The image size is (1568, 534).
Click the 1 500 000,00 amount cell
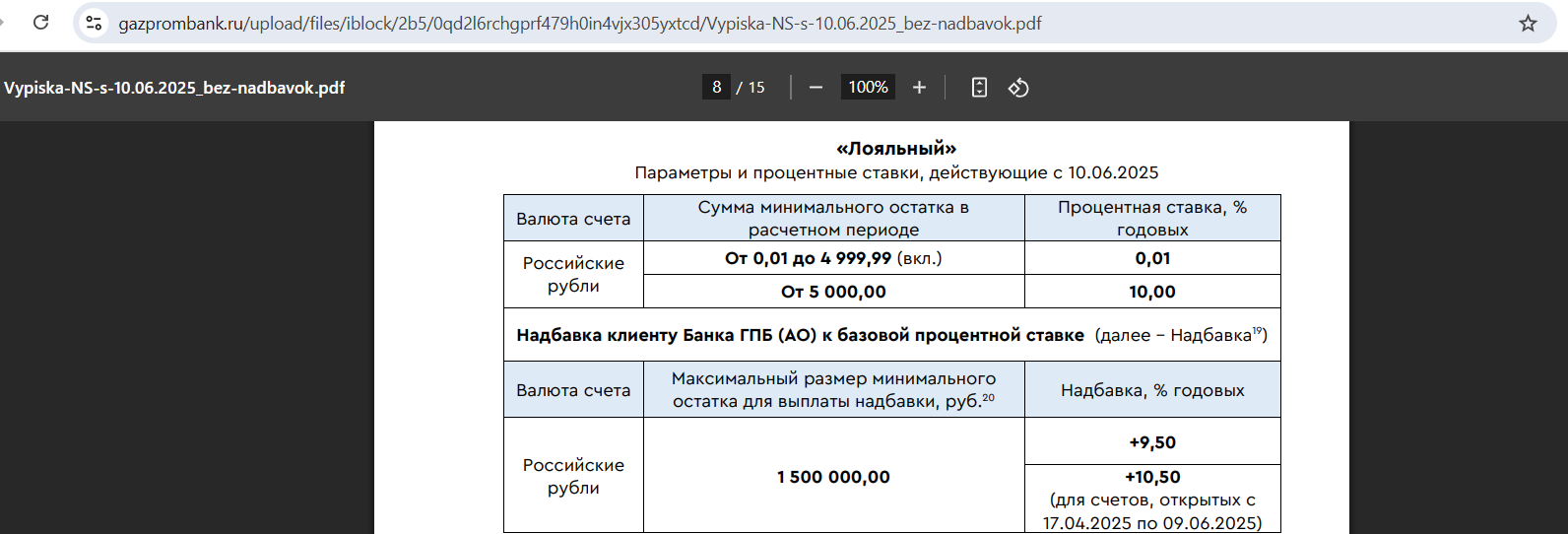[x=833, y=477]
